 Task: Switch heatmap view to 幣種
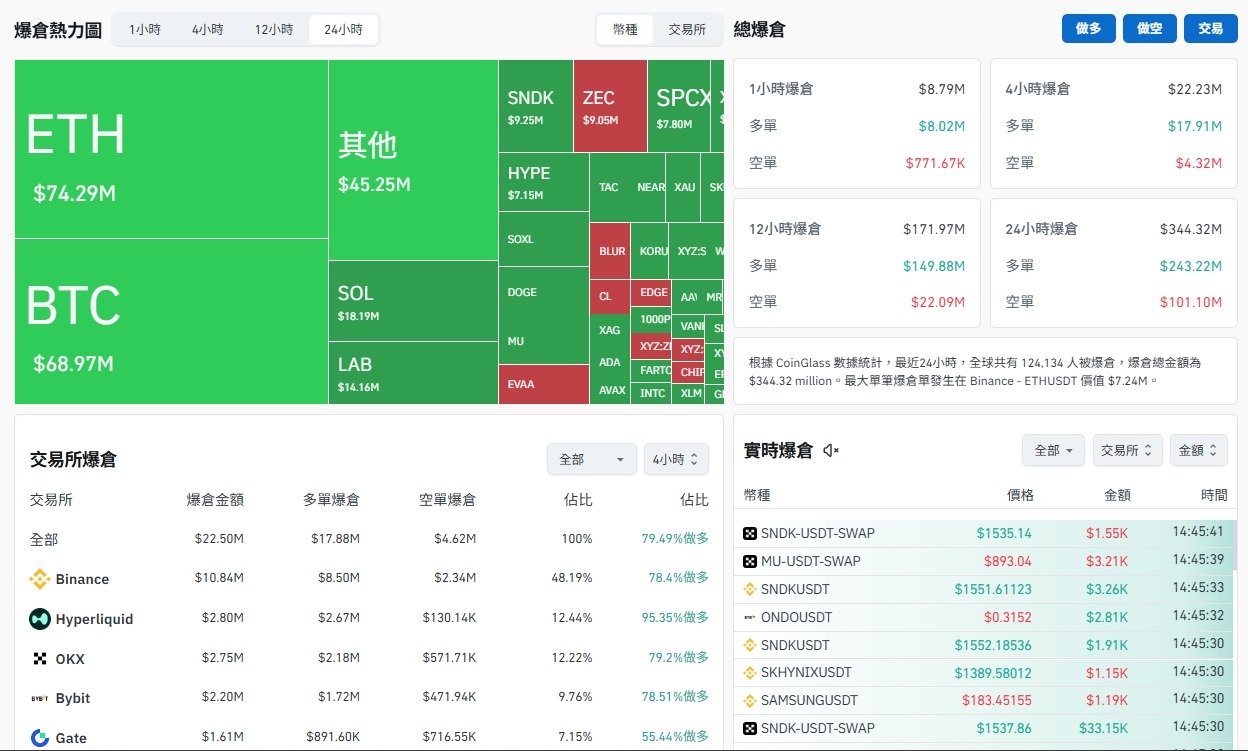(625, 30)
